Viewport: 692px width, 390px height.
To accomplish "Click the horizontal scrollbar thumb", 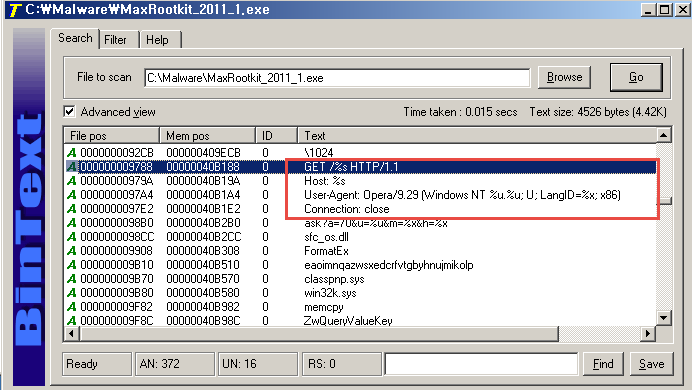I will [319, 334].
